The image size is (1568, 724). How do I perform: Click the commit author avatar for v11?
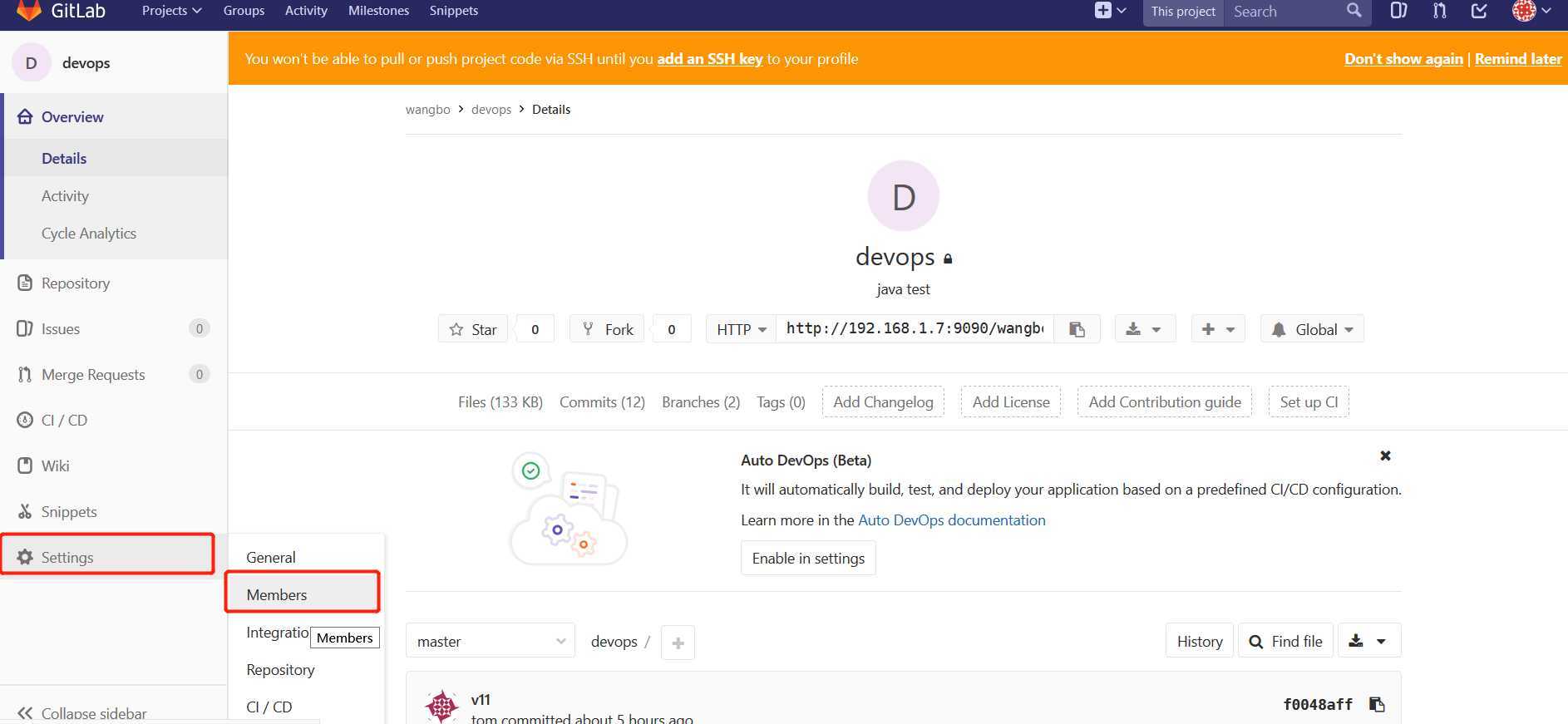click(x=441, y=706)
